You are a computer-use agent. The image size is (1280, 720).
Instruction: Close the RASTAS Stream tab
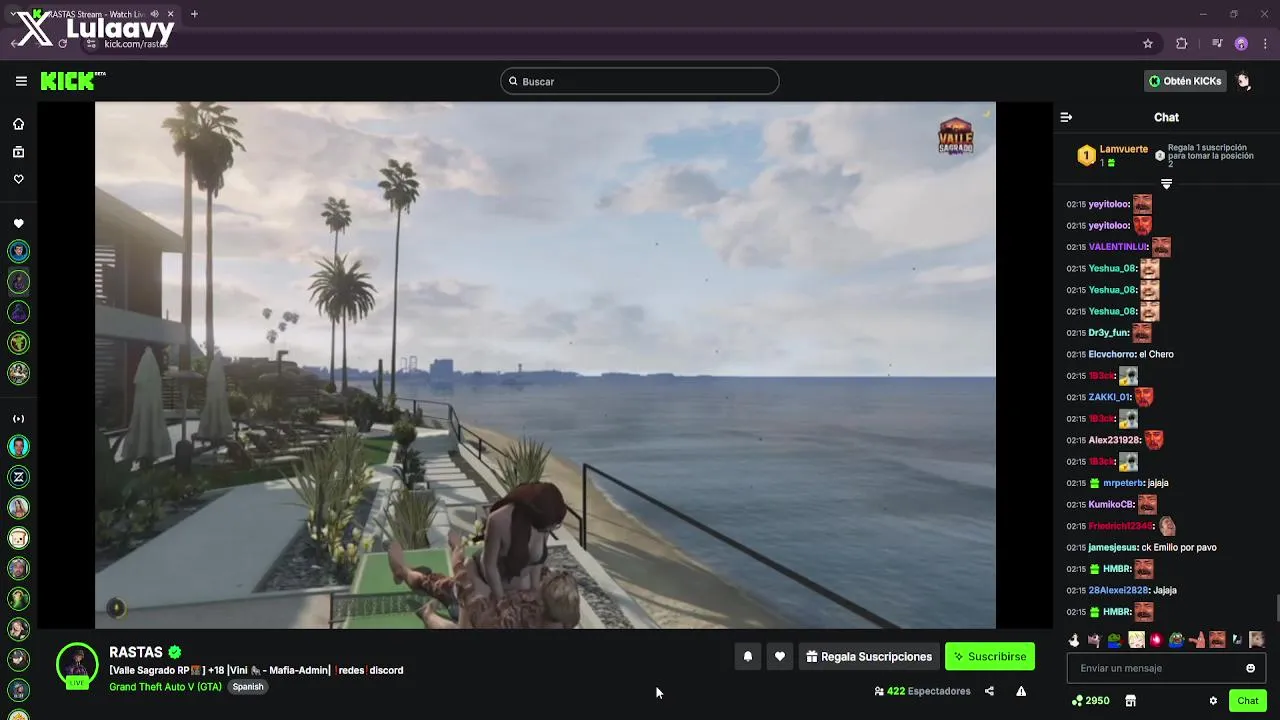click(x=171, y=14)
